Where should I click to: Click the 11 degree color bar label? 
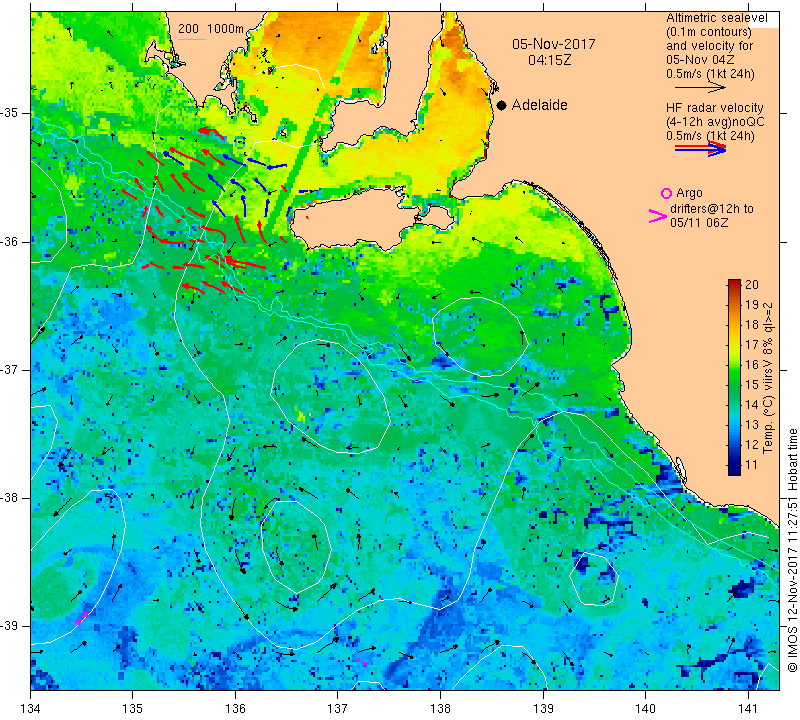[752, 465]
